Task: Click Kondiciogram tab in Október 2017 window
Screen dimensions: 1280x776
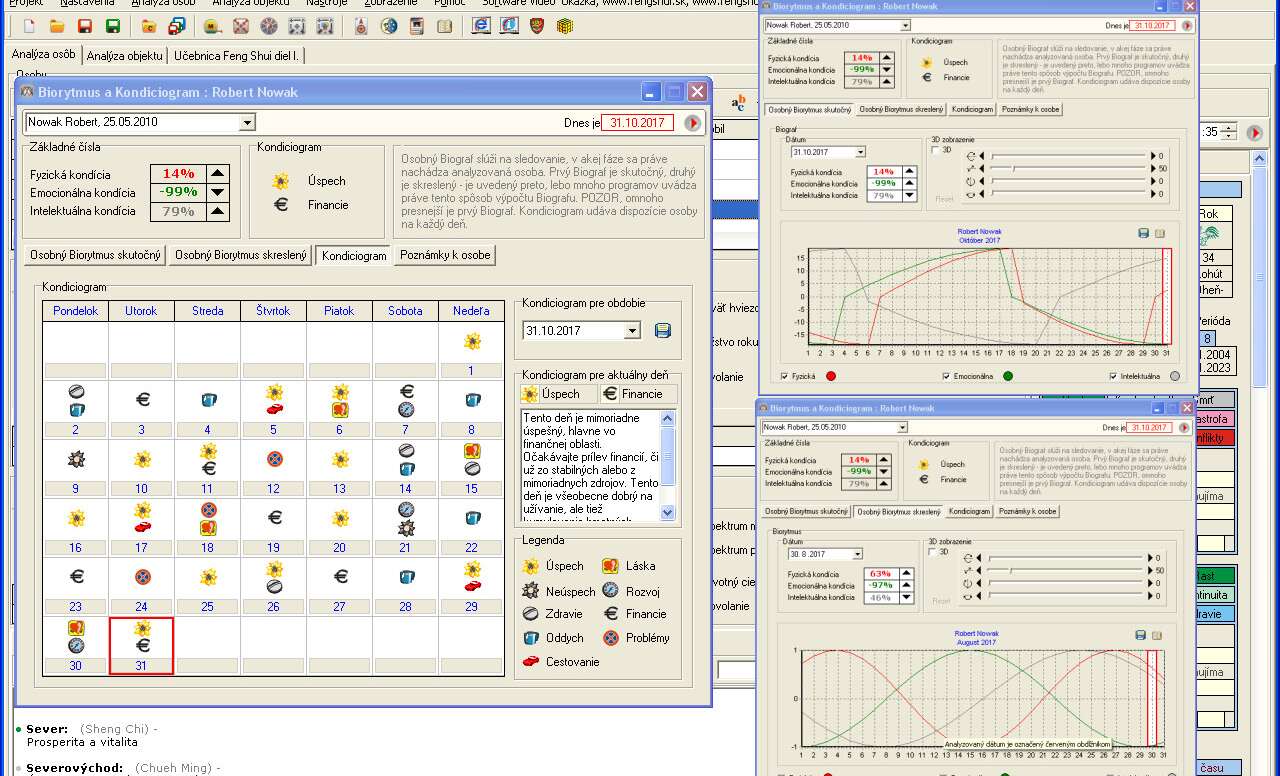Action: click(972, 109)
